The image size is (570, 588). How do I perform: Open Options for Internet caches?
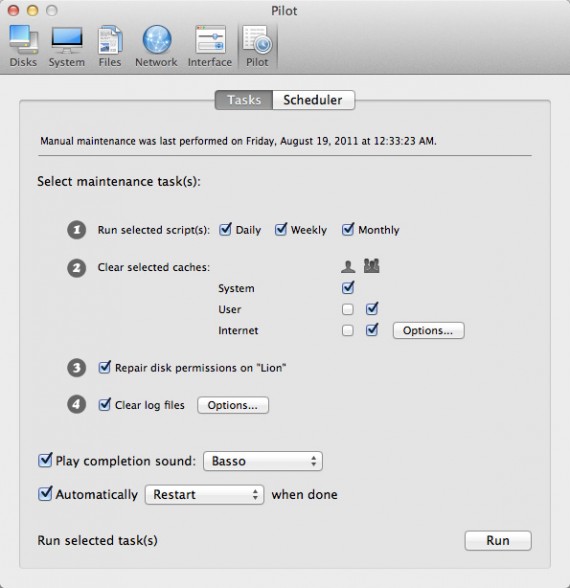tap(428, 330)
